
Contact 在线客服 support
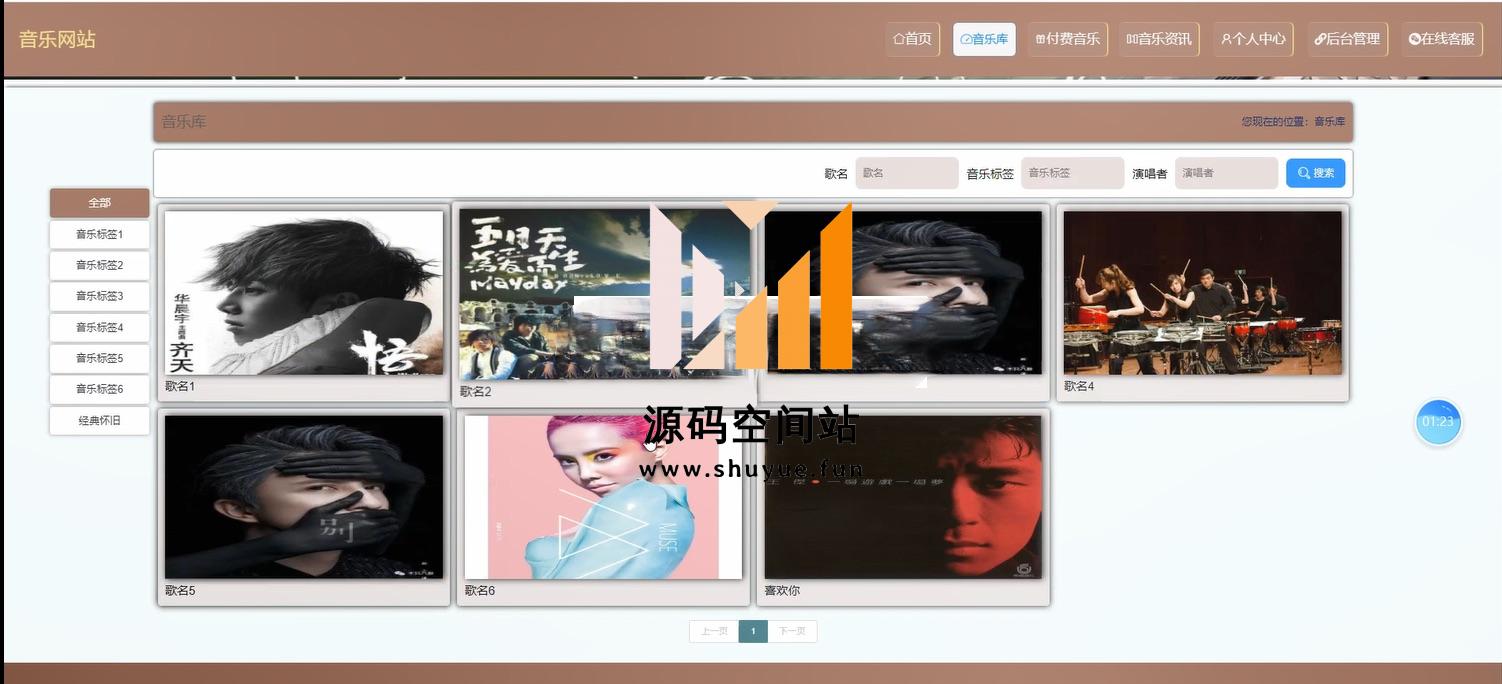tap(1441, 39)
